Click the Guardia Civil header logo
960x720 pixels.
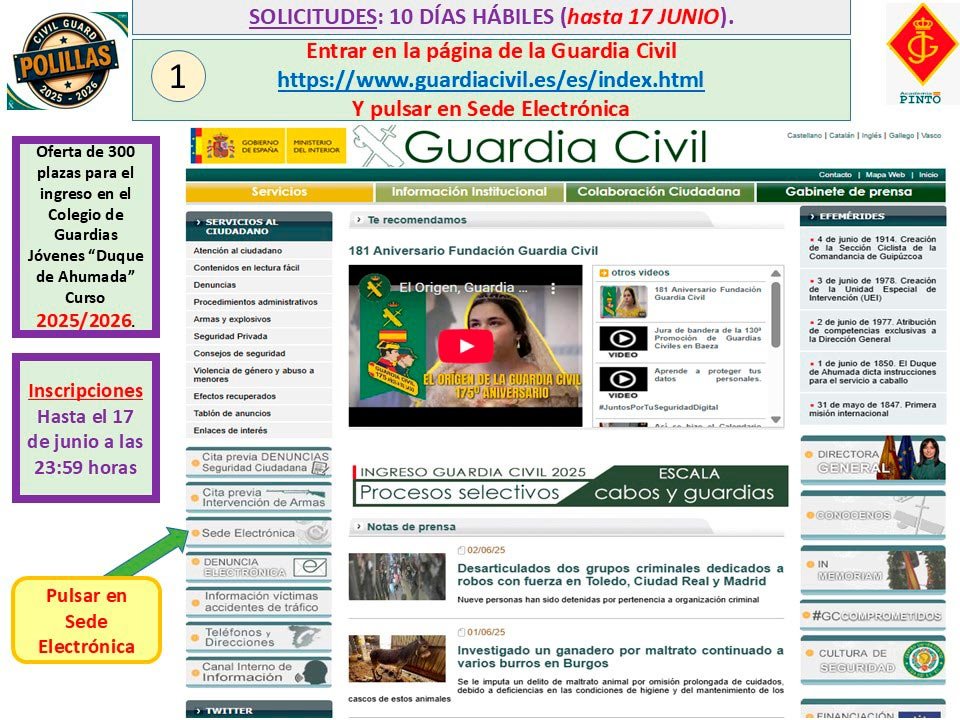click(530, 146)
